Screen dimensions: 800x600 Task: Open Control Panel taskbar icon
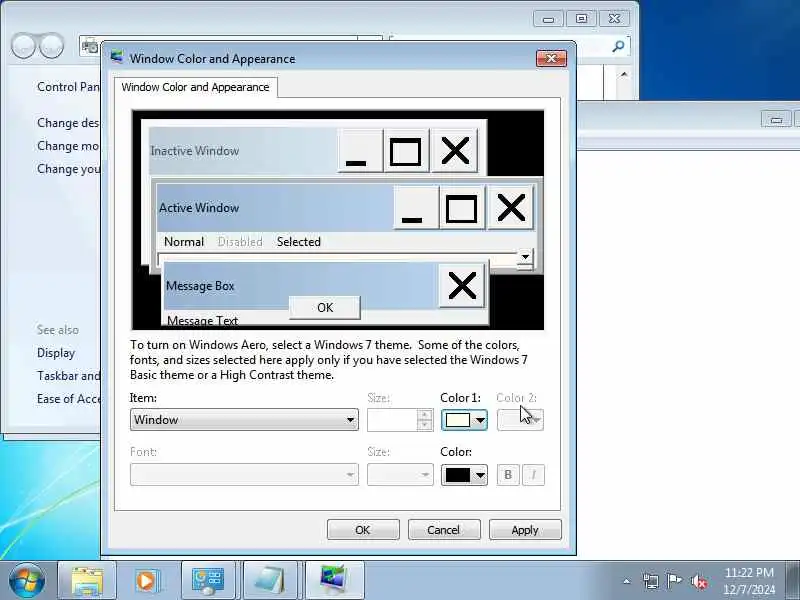coord(208,581)
